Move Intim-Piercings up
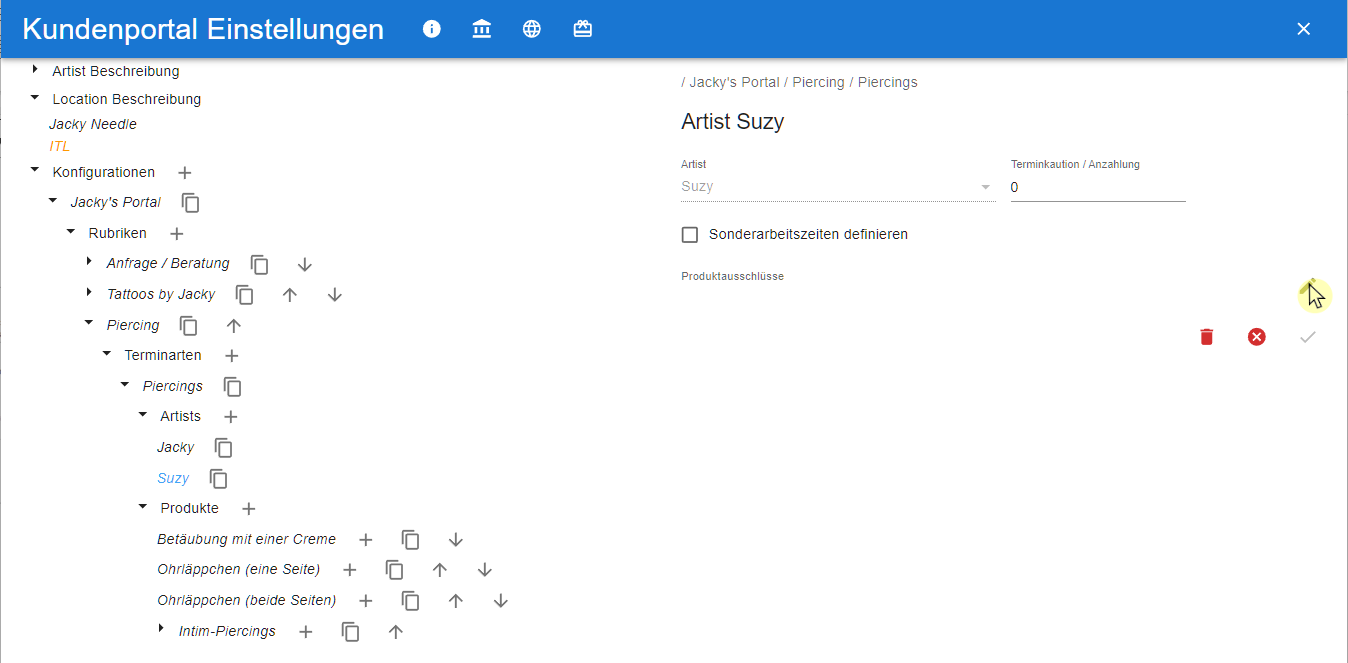The height and width of the screenshot is (663, 1348). (396, 632)
